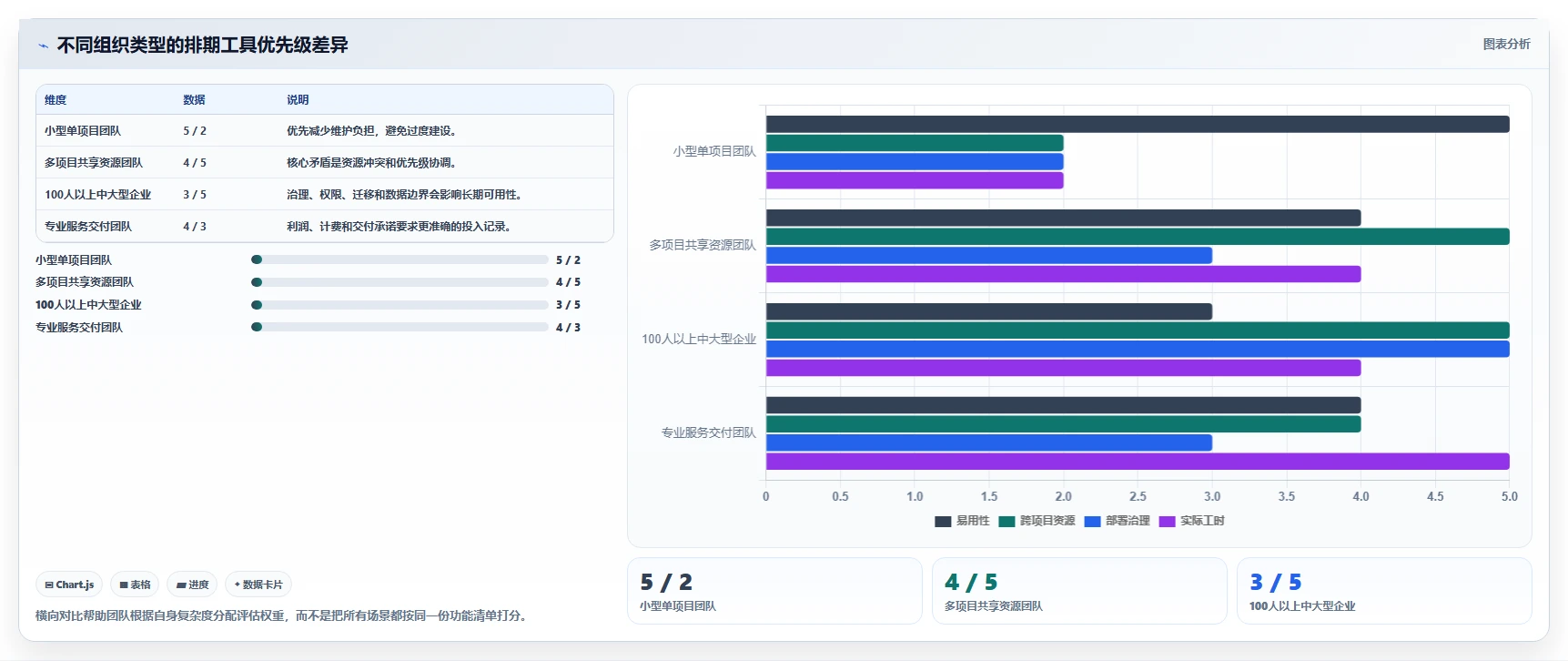Click the 2.5 tick on the x-axis

point(1138,497)
